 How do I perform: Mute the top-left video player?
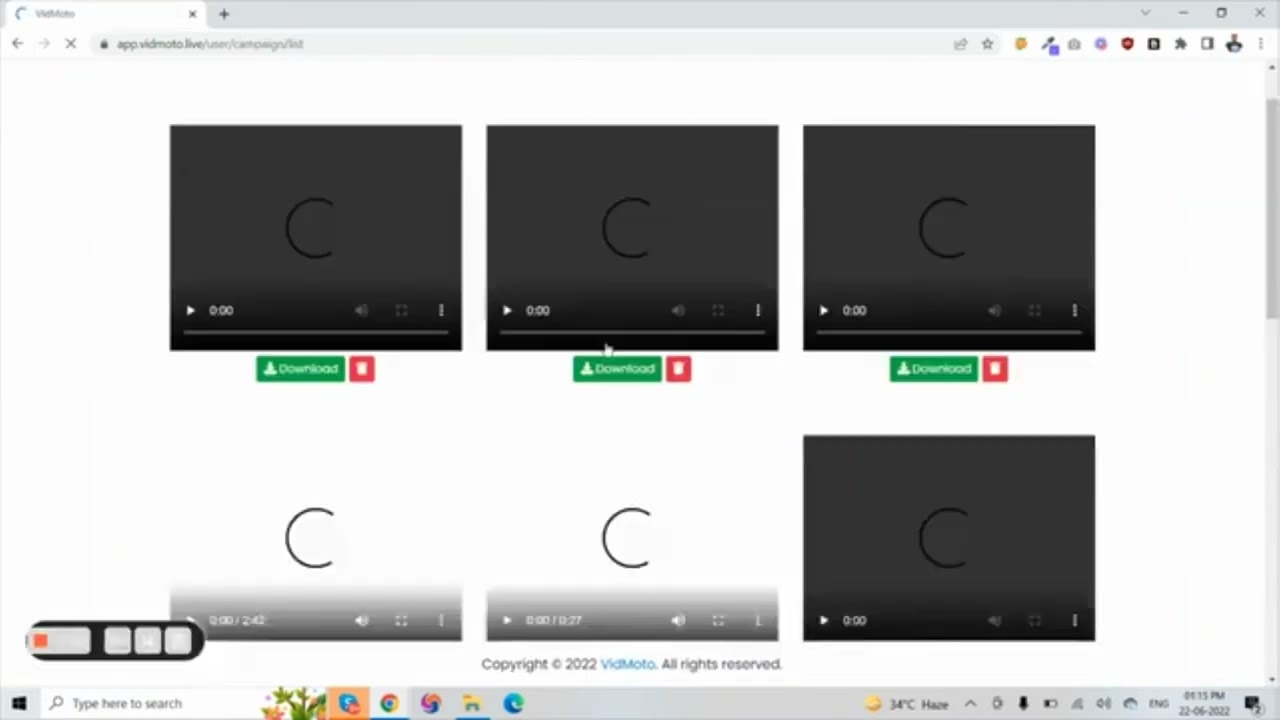point(361,310)
